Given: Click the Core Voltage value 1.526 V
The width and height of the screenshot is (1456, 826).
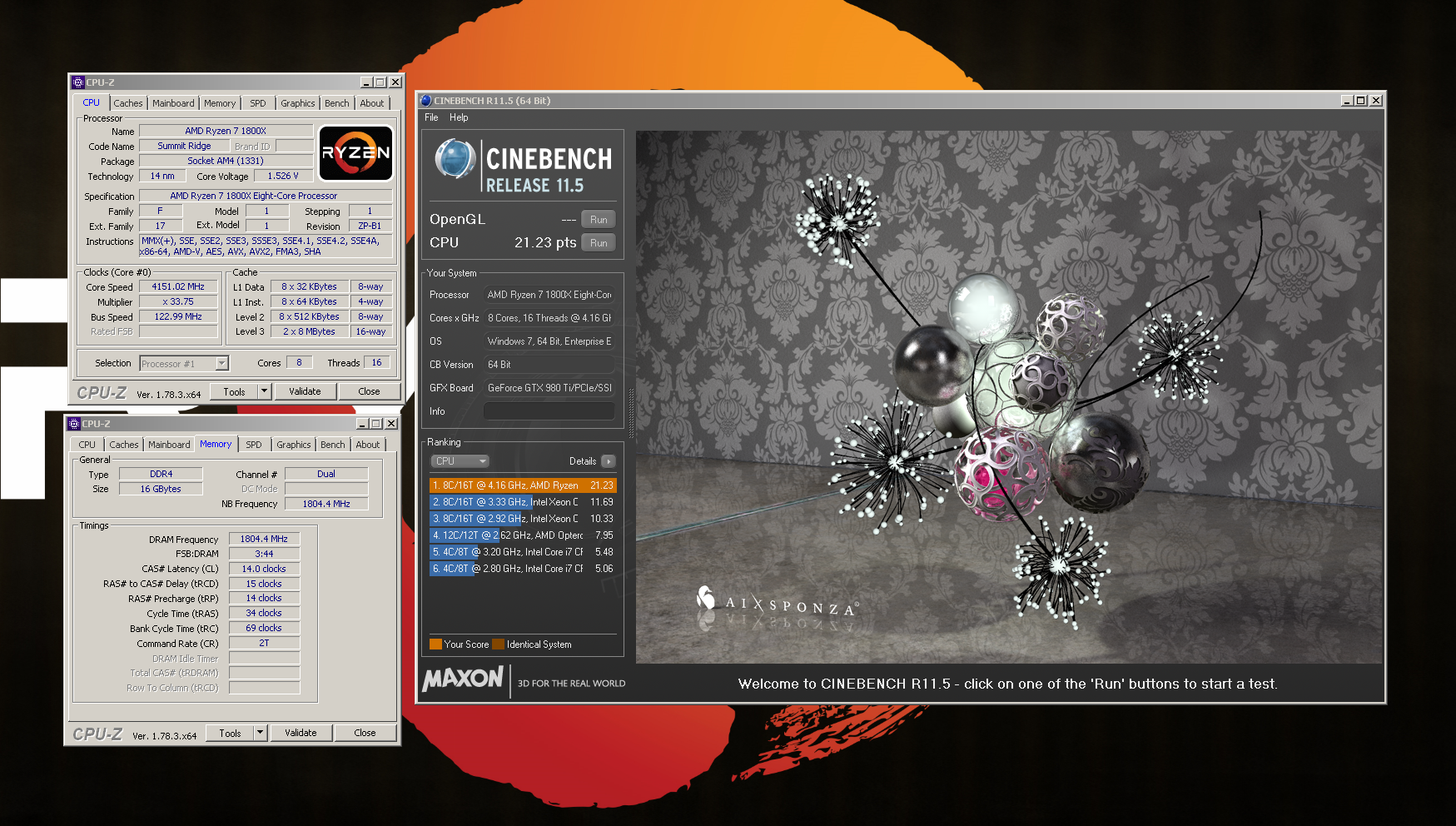Looking at the screenshot, I should [283, 176].
